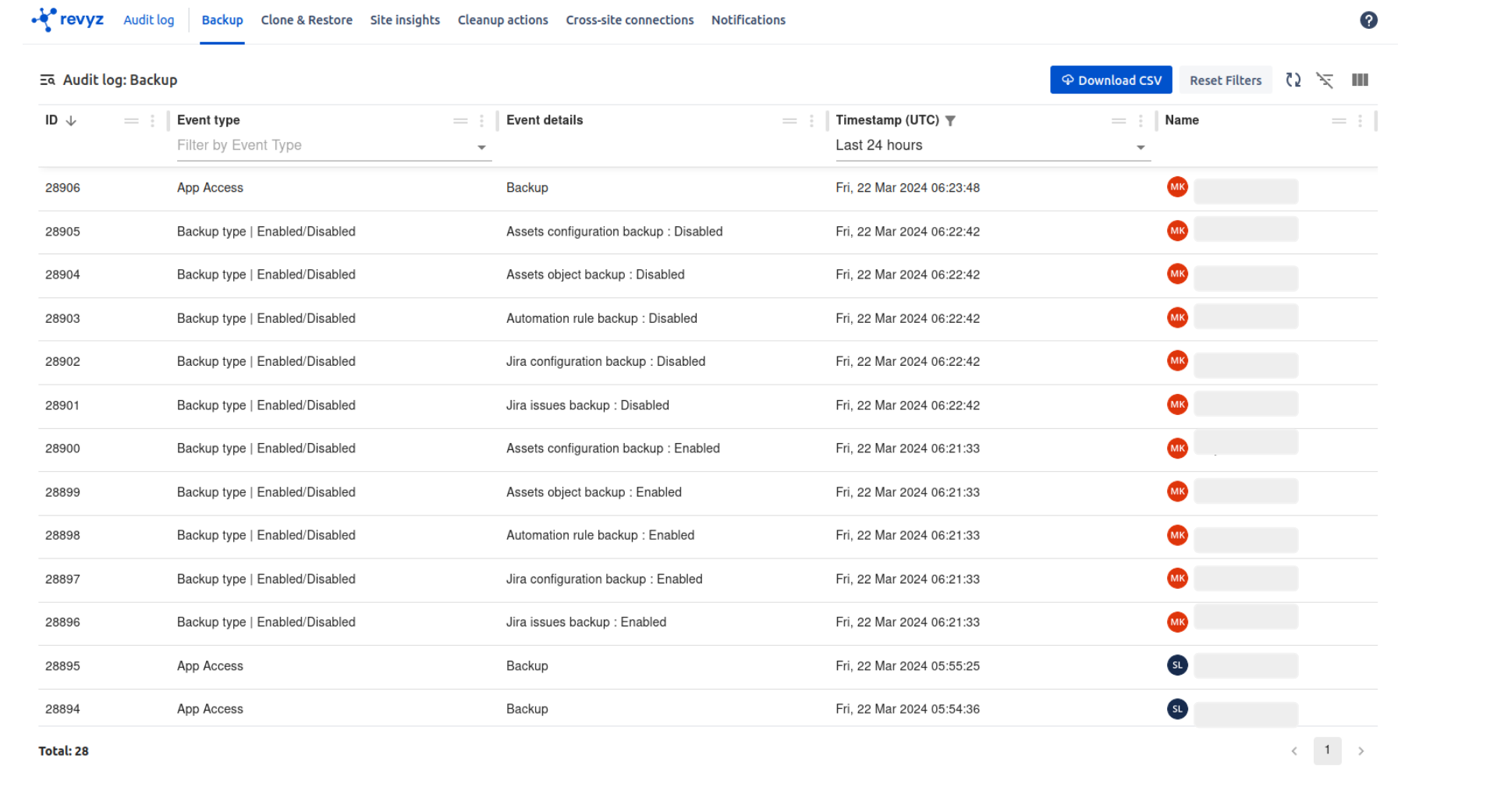
Task: Click the refresh audit log icon
Action: (x=1293, y=80)
